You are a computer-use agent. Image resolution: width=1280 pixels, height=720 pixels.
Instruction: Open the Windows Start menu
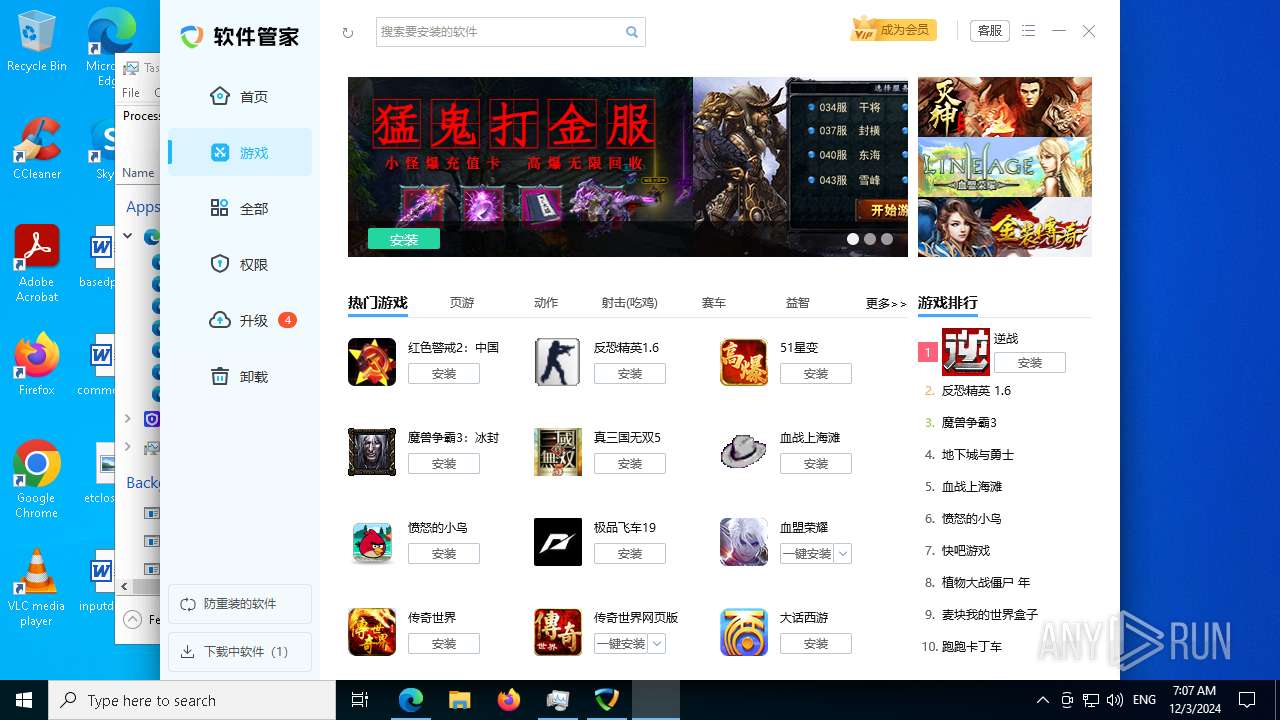pyautogui.click(x=24, y=700)
